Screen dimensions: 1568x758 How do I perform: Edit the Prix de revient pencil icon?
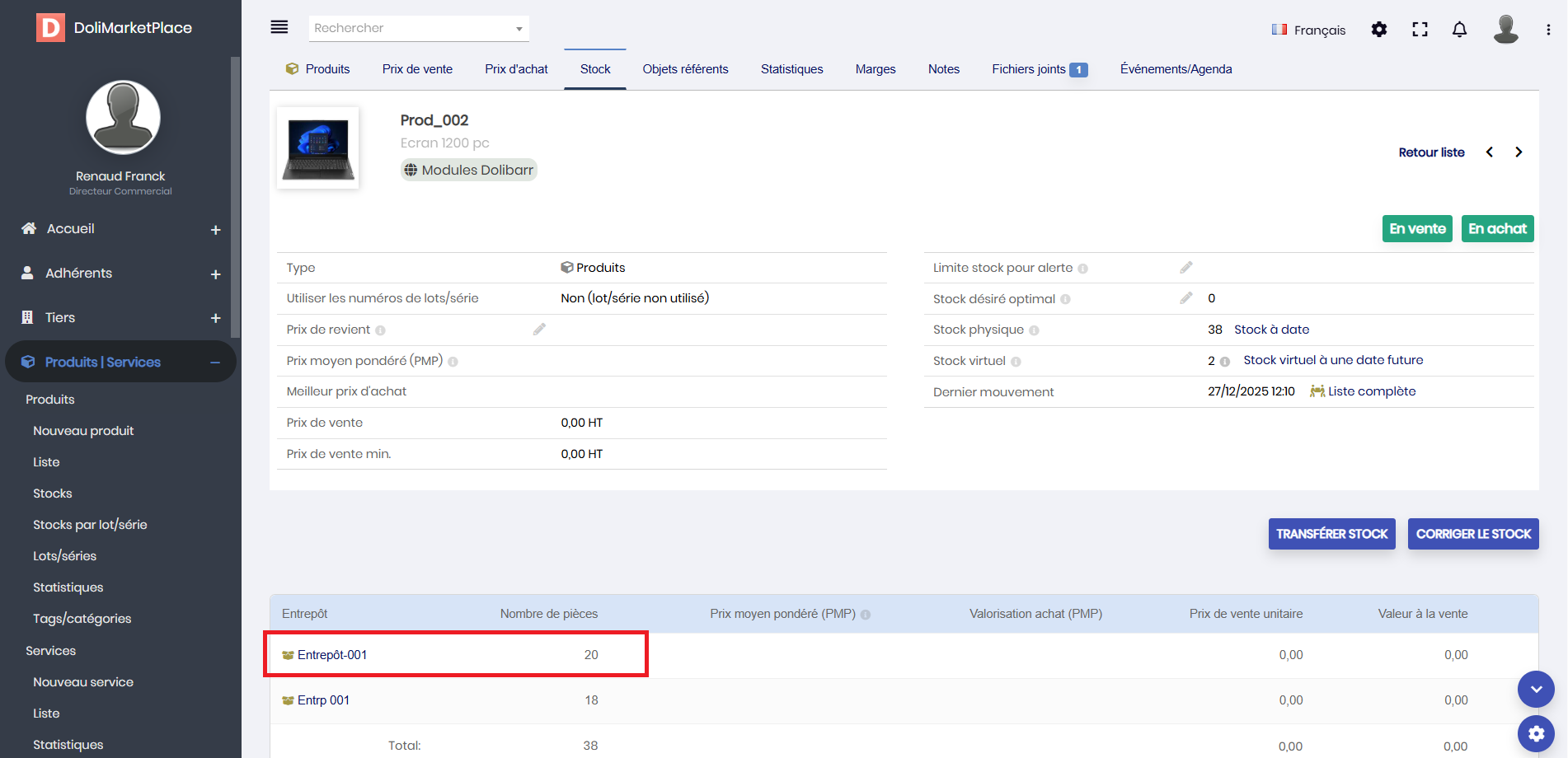pos(539,330)
